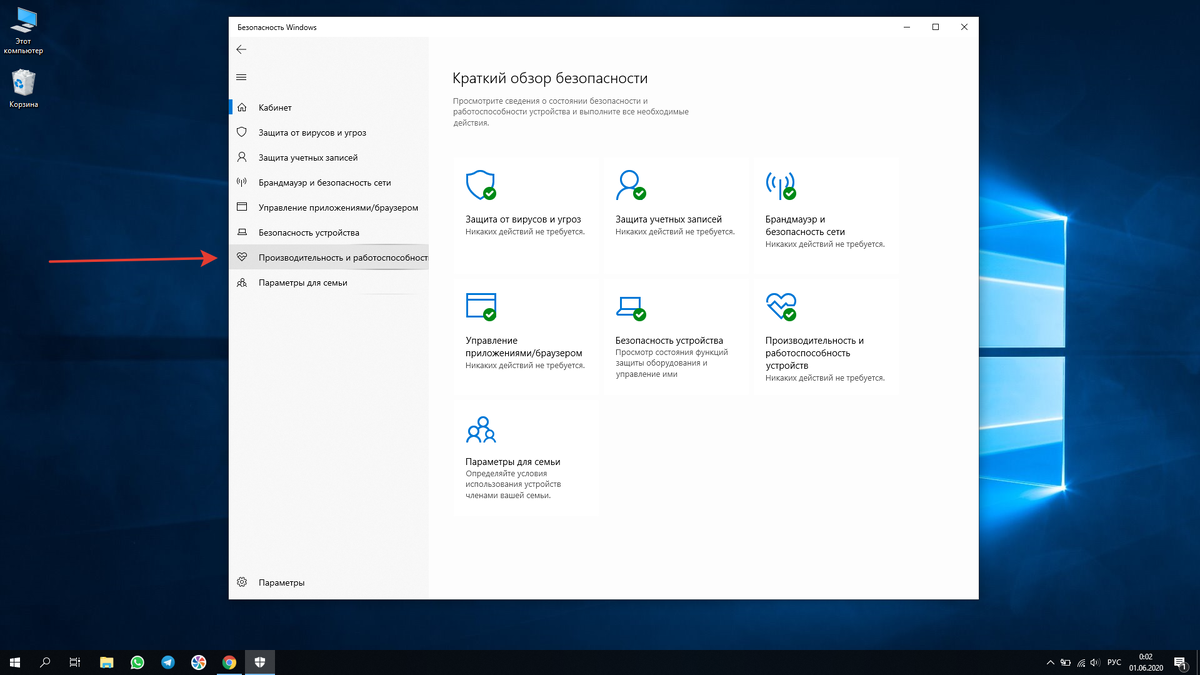Open the Этот компьютер desktop icon
Viewport: 1200px width, 675px height.
(x=23, y=31)
